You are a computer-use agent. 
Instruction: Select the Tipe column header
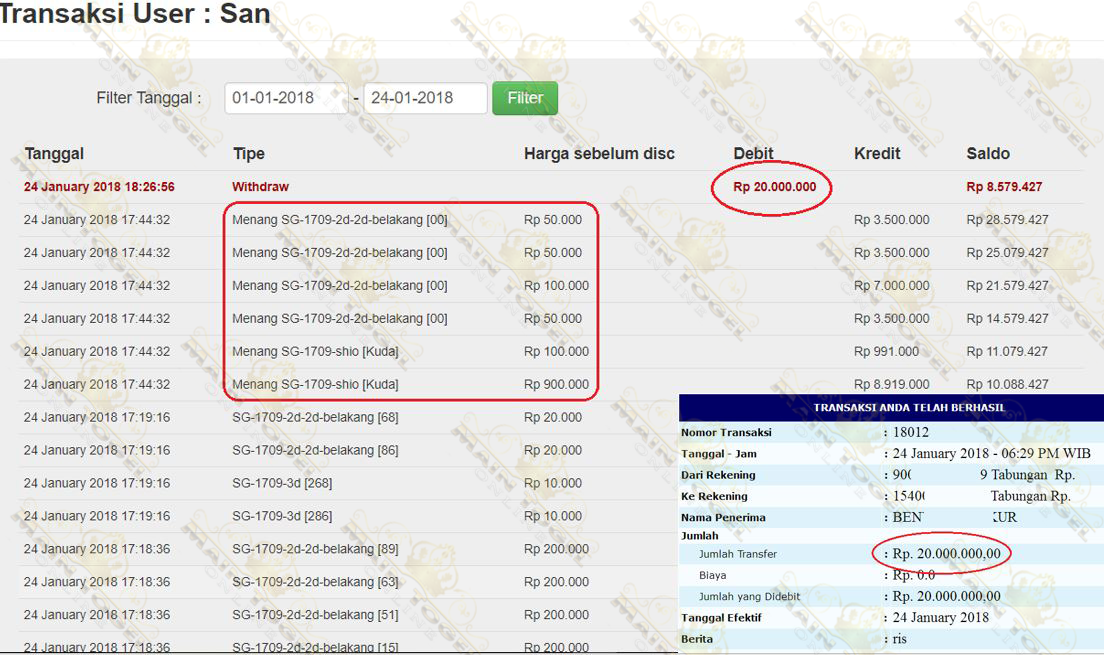point(248,154)
